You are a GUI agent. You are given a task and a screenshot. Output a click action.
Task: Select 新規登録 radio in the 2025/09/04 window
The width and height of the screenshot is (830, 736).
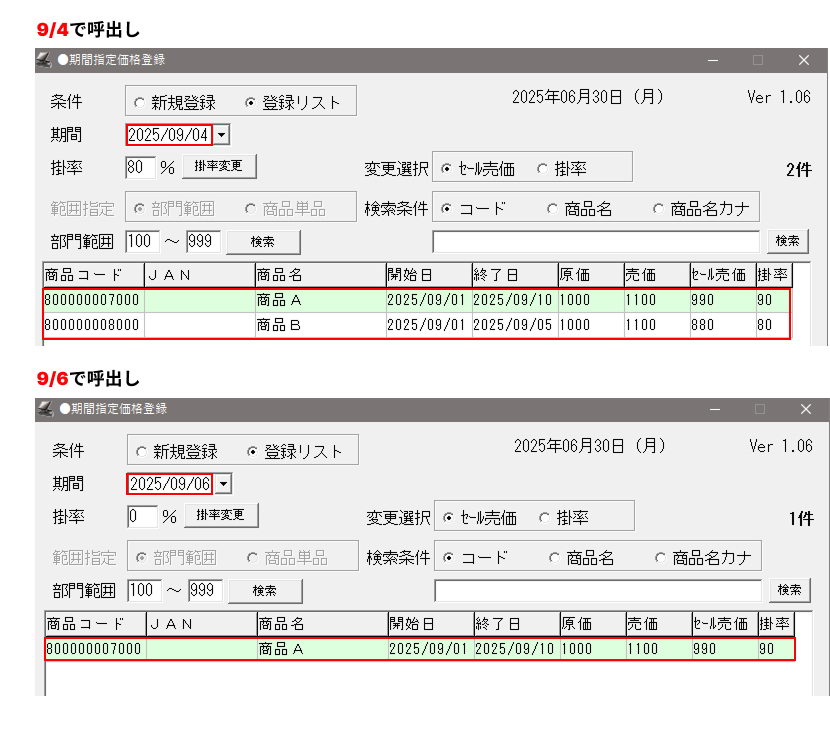click(138, 102)
